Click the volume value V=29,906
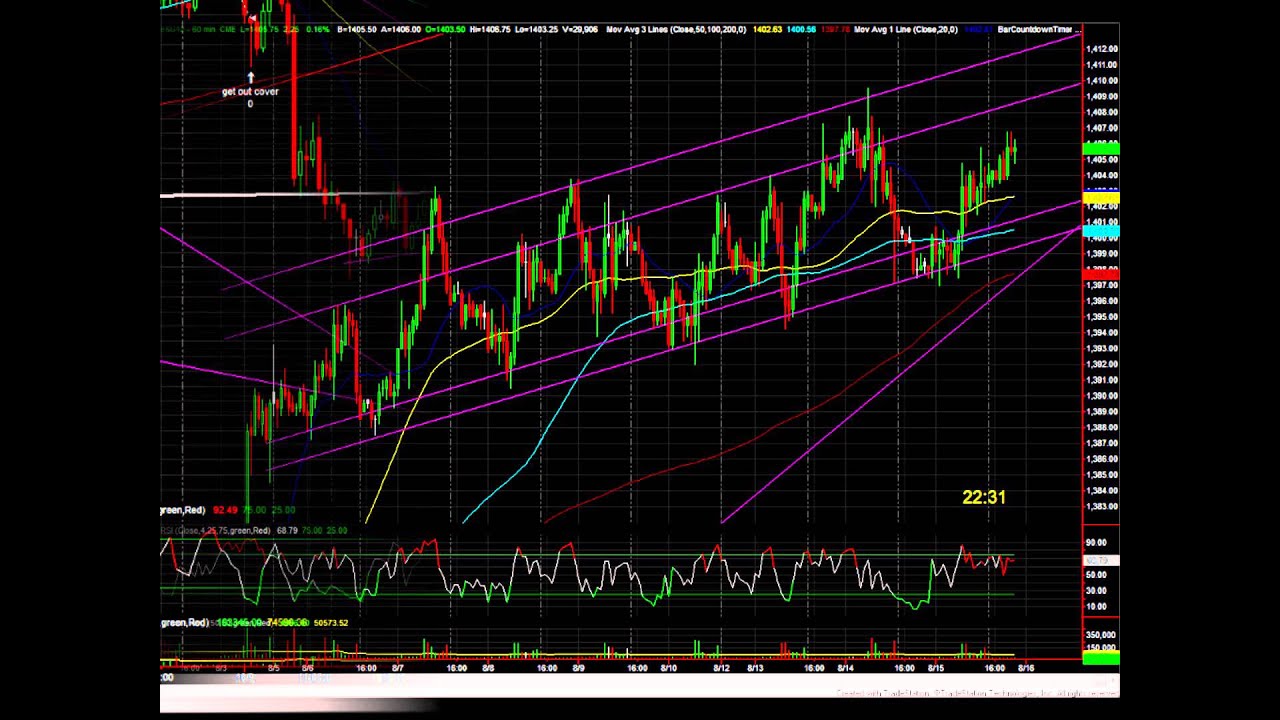 click(x=581, y=30)
